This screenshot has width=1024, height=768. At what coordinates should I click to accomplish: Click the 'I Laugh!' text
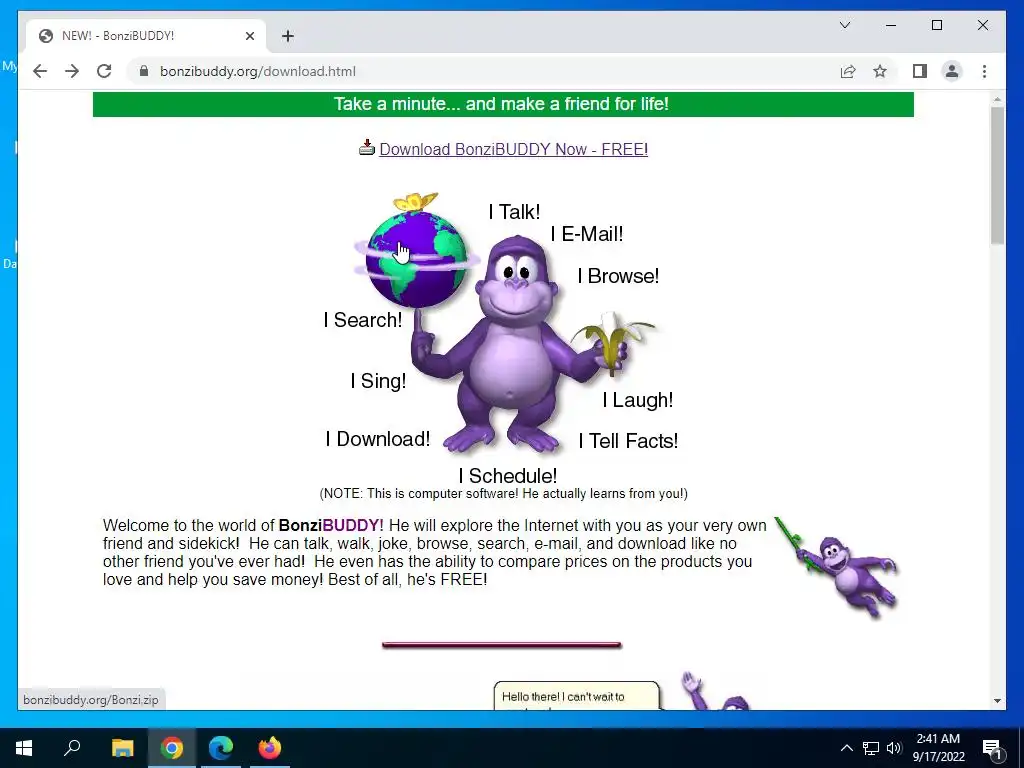tap(637, 400)
